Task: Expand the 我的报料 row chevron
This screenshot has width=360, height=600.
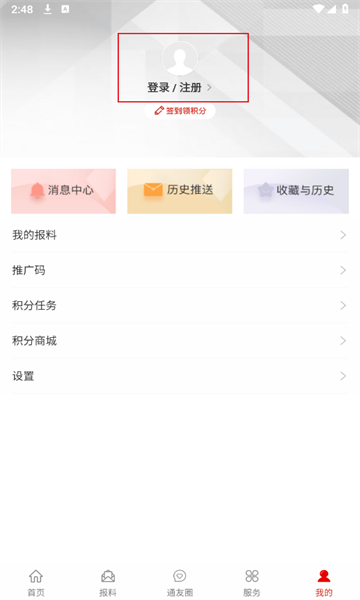Action: (x=343, y=235)
